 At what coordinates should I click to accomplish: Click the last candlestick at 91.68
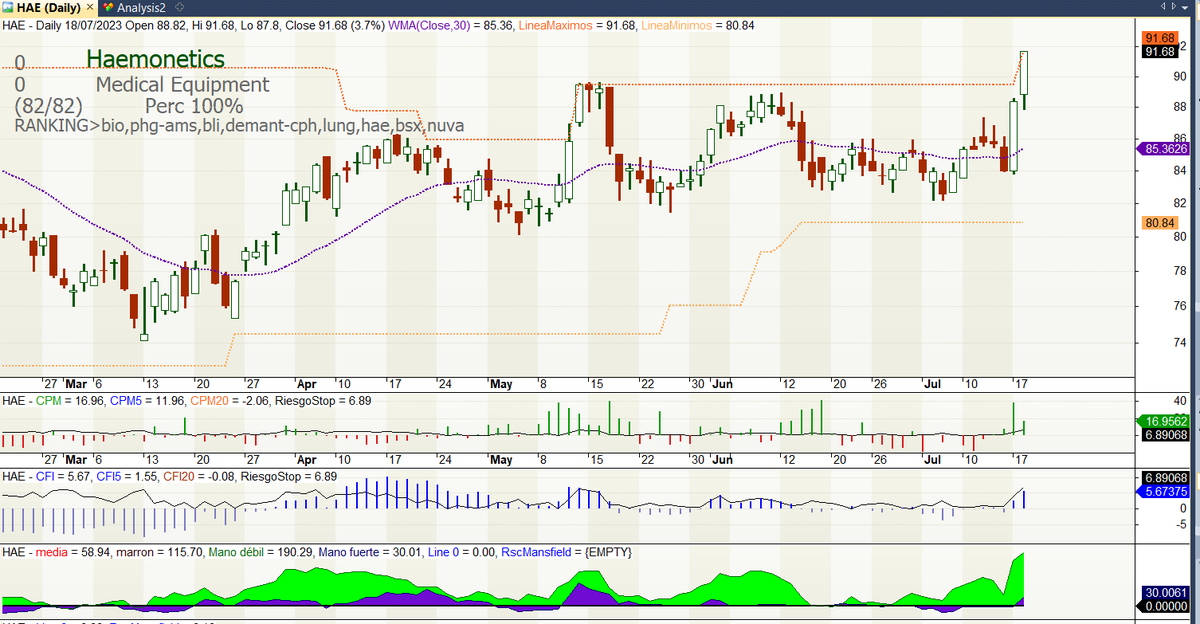pos(1025,80)
